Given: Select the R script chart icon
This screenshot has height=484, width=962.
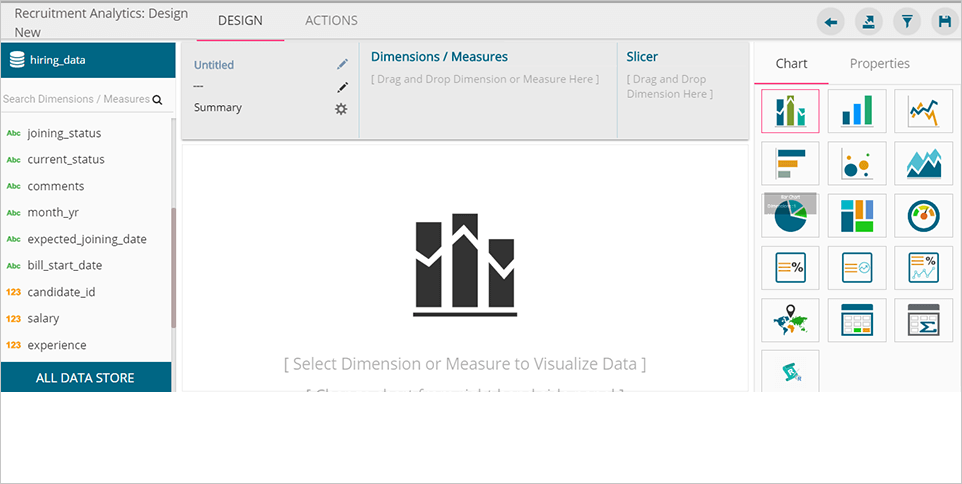Looking at the screenshot, I should click(x=790, y=371).
